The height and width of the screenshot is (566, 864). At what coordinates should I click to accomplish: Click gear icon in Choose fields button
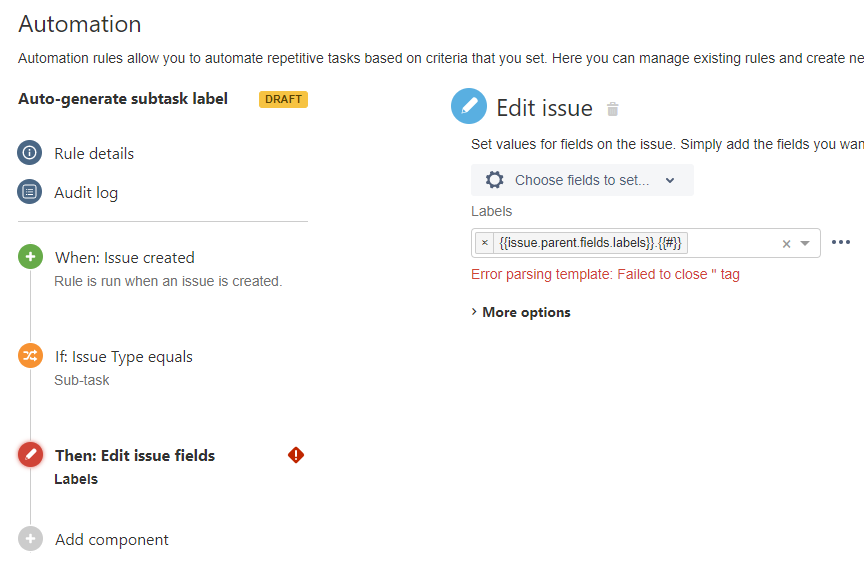coord(494,180)
